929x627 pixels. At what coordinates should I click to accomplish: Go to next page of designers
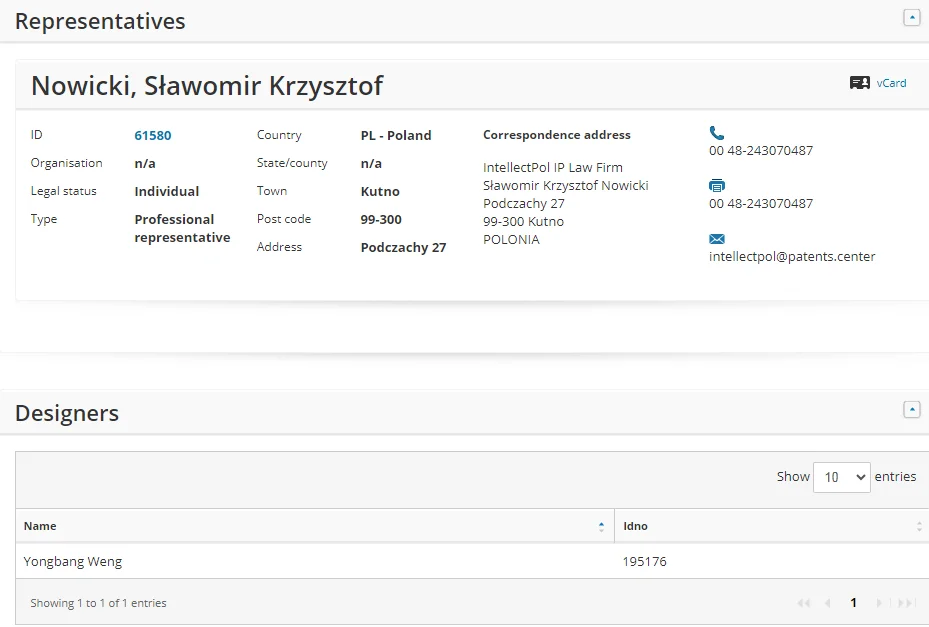point(879,603)
